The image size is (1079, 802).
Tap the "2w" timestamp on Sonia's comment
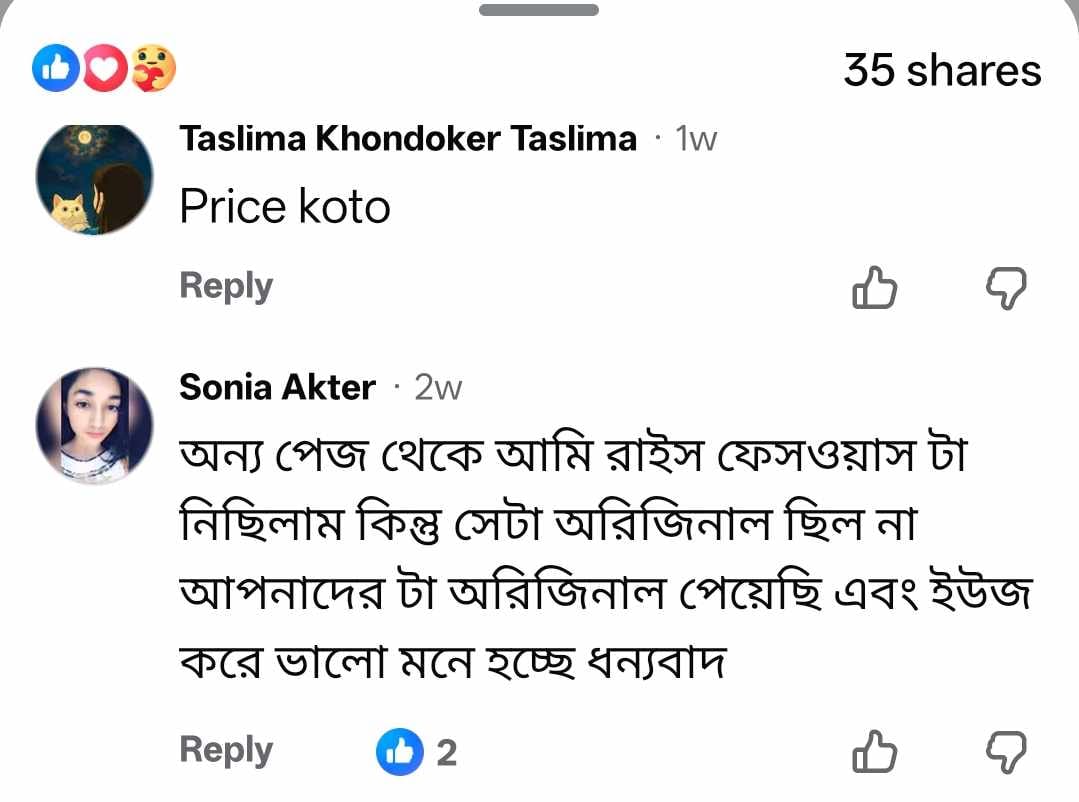click(x=438, y=387)
